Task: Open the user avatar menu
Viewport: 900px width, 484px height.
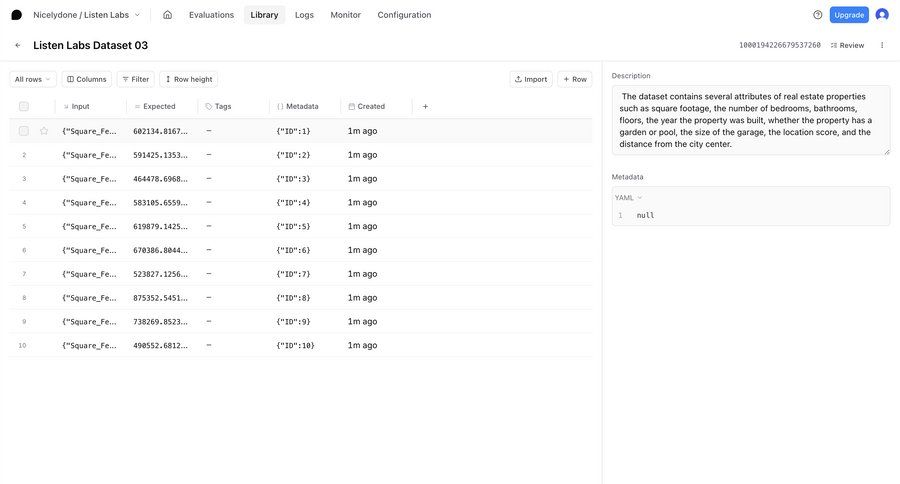Action: point(882,15)
